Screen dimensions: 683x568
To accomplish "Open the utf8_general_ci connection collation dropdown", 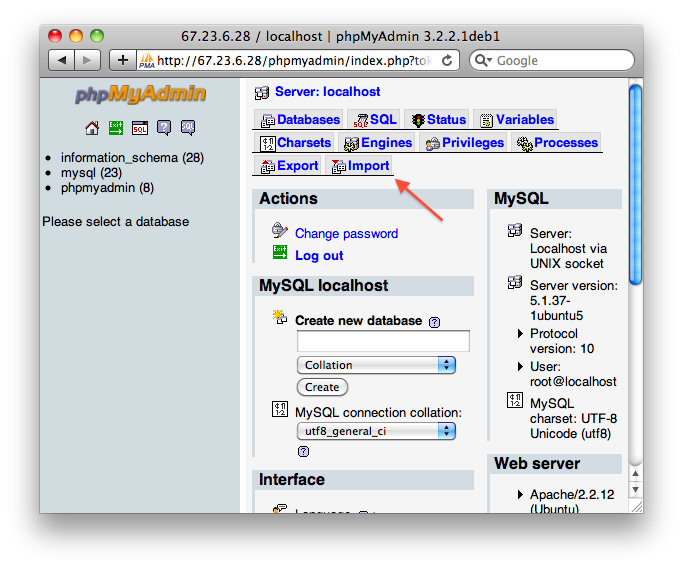I will [376, 431].
